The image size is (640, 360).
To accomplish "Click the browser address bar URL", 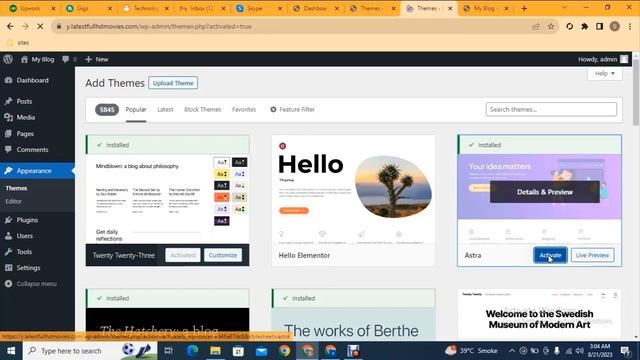I will [159, 27].
